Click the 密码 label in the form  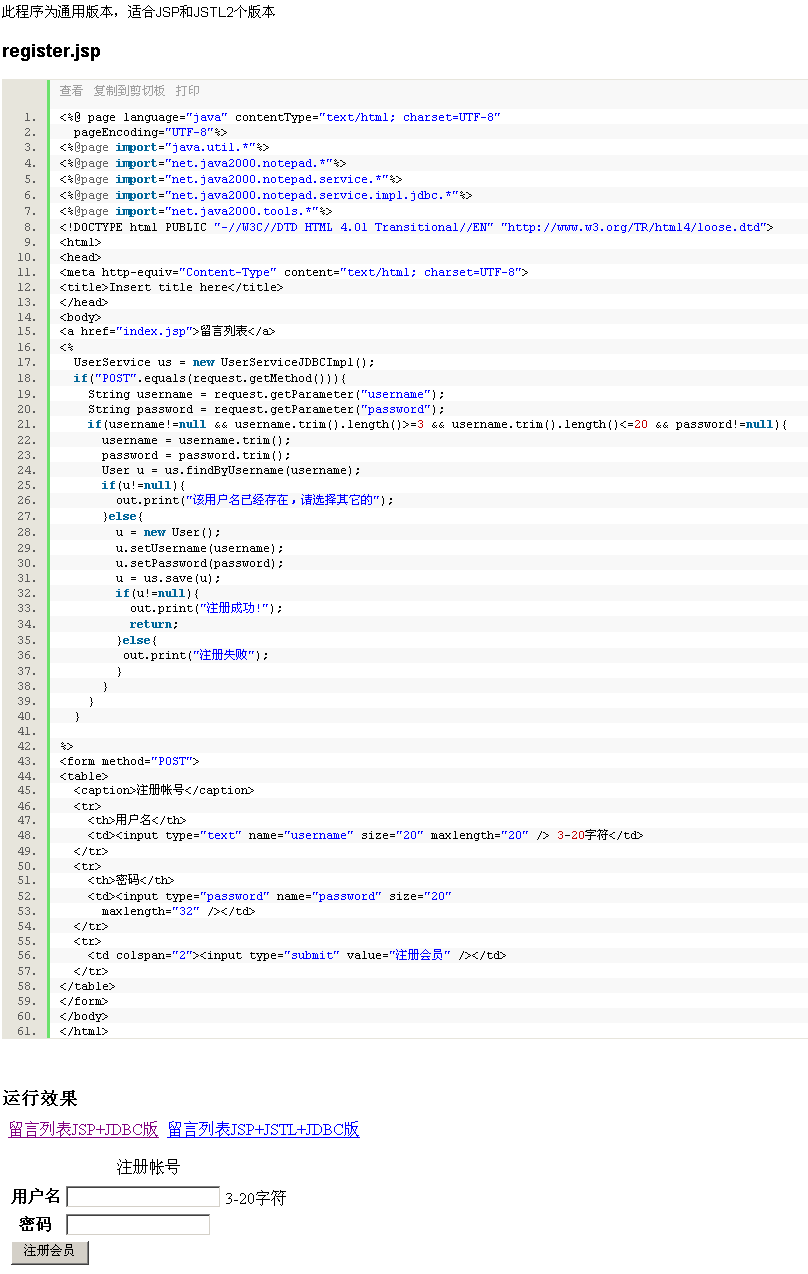point(36,1225)
